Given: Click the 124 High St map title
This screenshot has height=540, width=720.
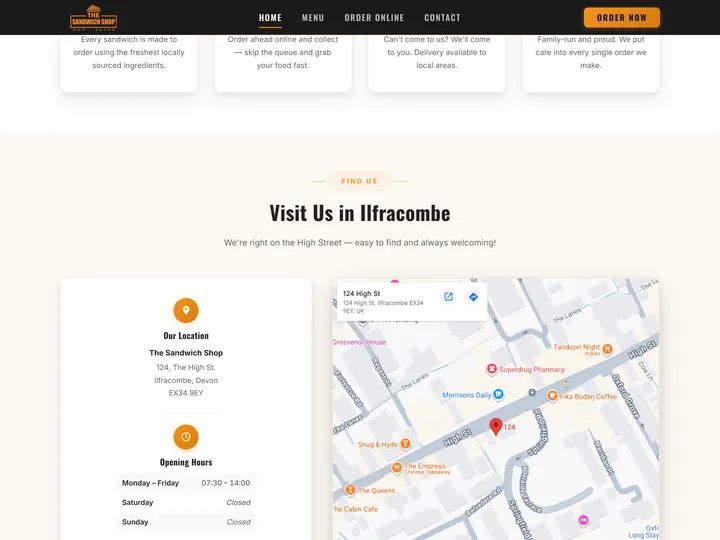Looking at the screenshot, I should 361,293.
